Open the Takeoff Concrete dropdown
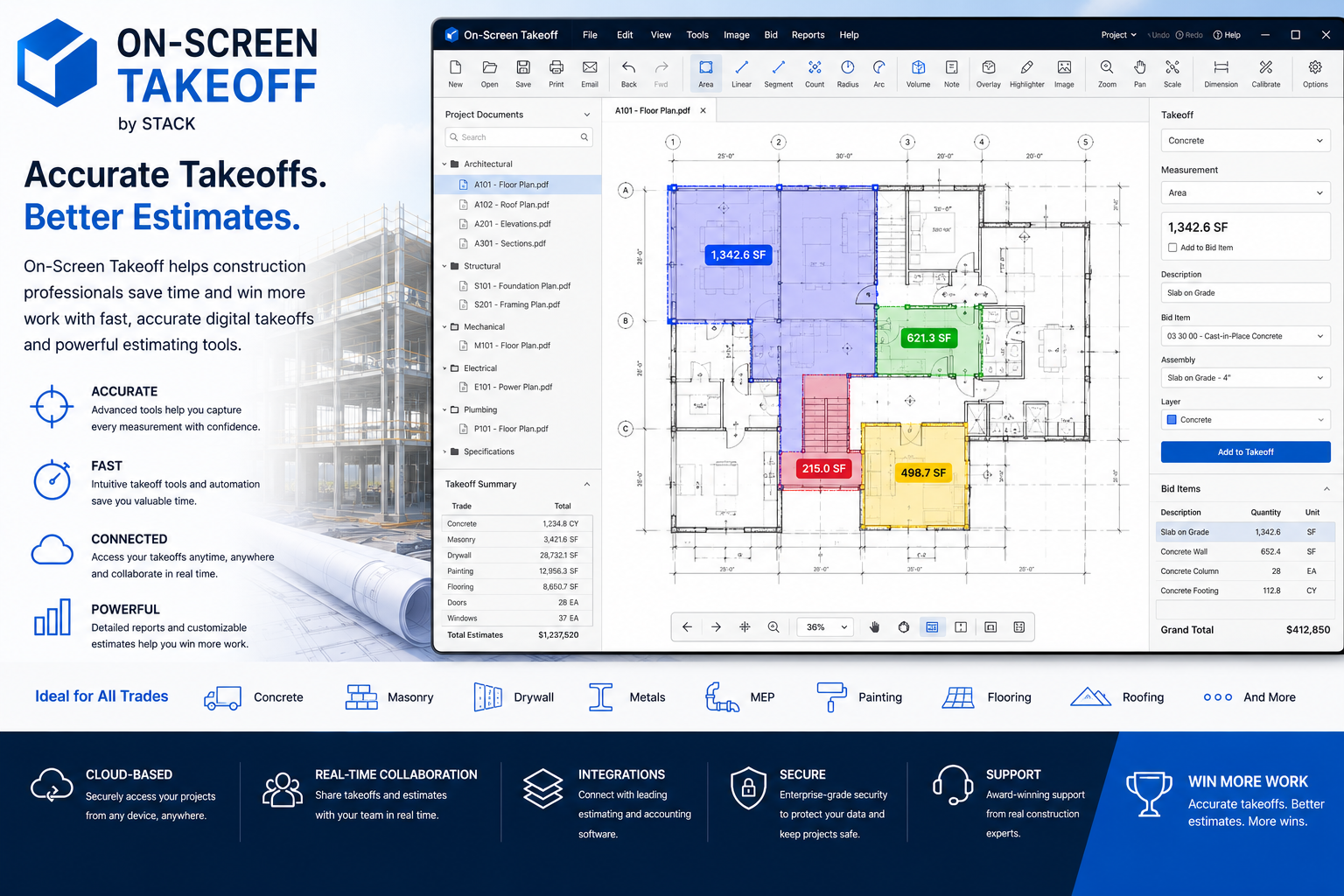The width and height of the screenshot is (1344, 896). coord(1245,140)
